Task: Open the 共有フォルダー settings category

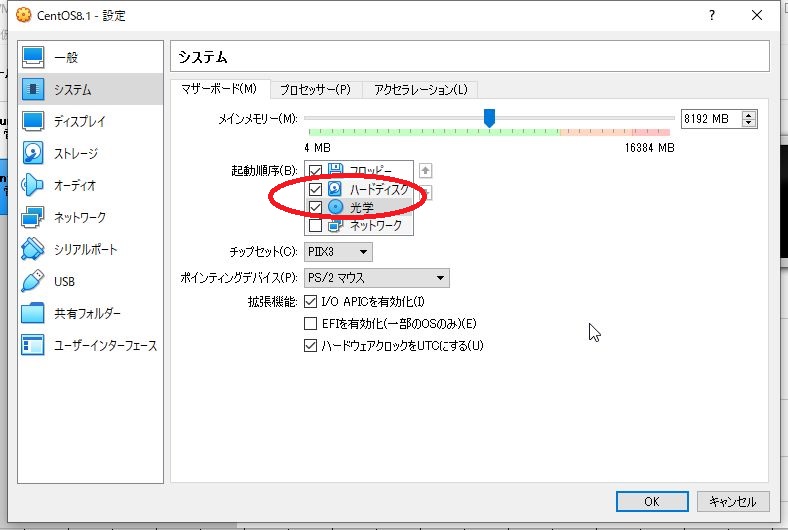Action: [90, 313]
